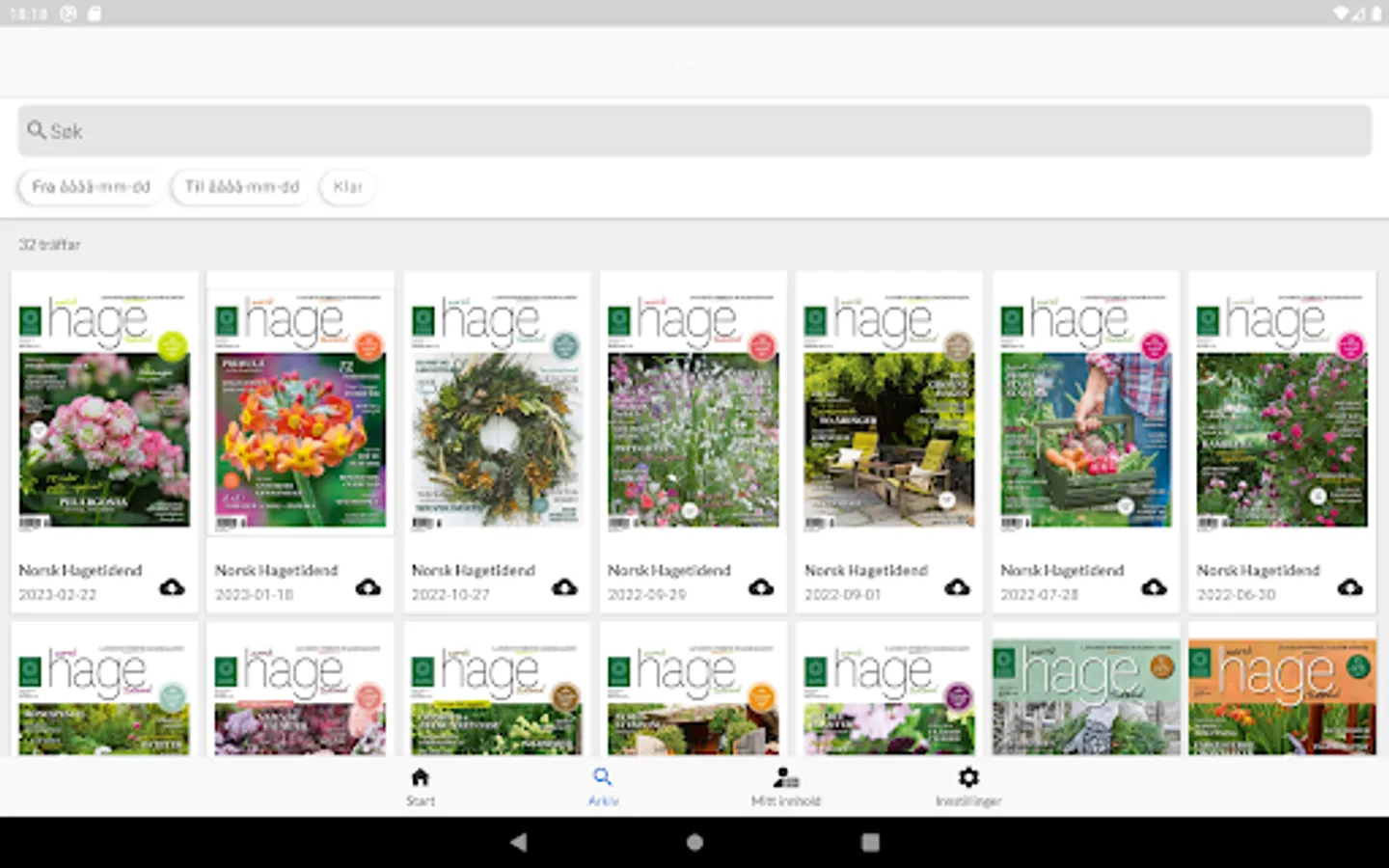The height and width of the screenshot is (868, 1389).
Task: Tap the Android back navigation button
Action: pyautogui.click(x=519, y=842)
